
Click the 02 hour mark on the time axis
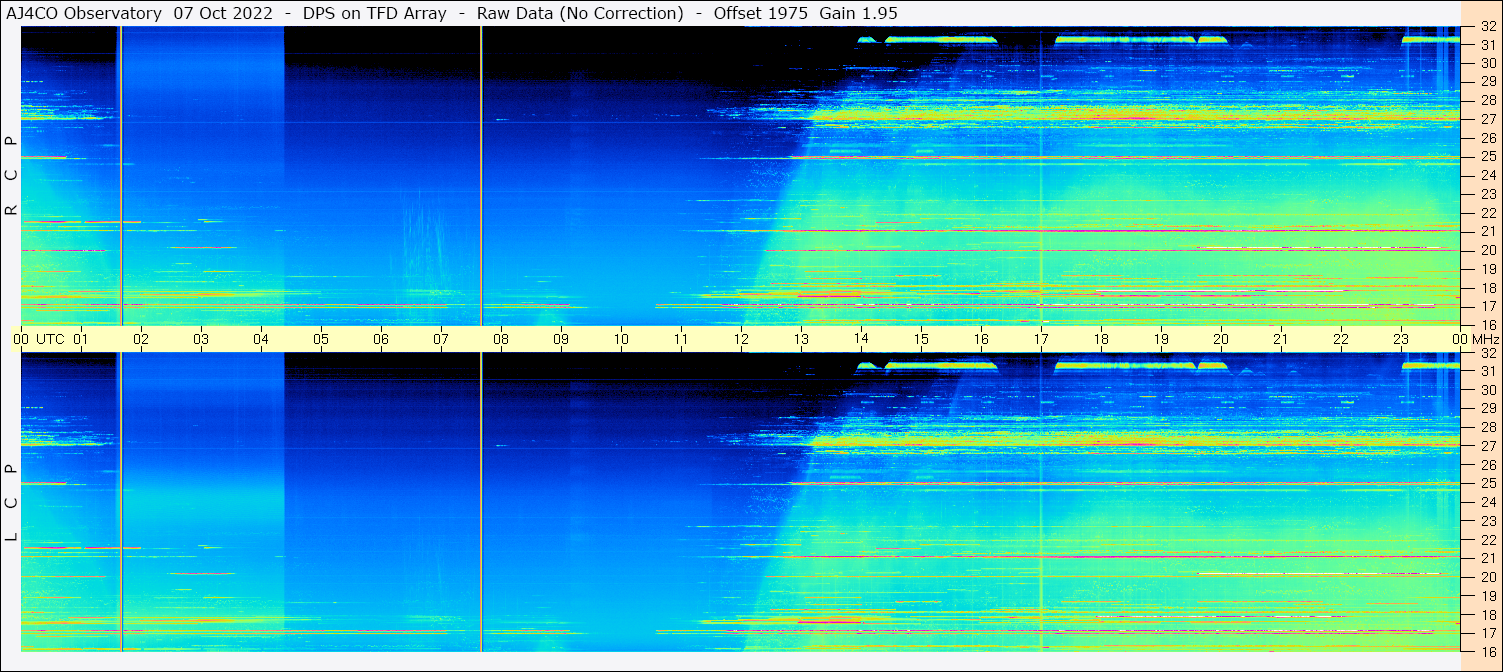click(x=141, y=339)
